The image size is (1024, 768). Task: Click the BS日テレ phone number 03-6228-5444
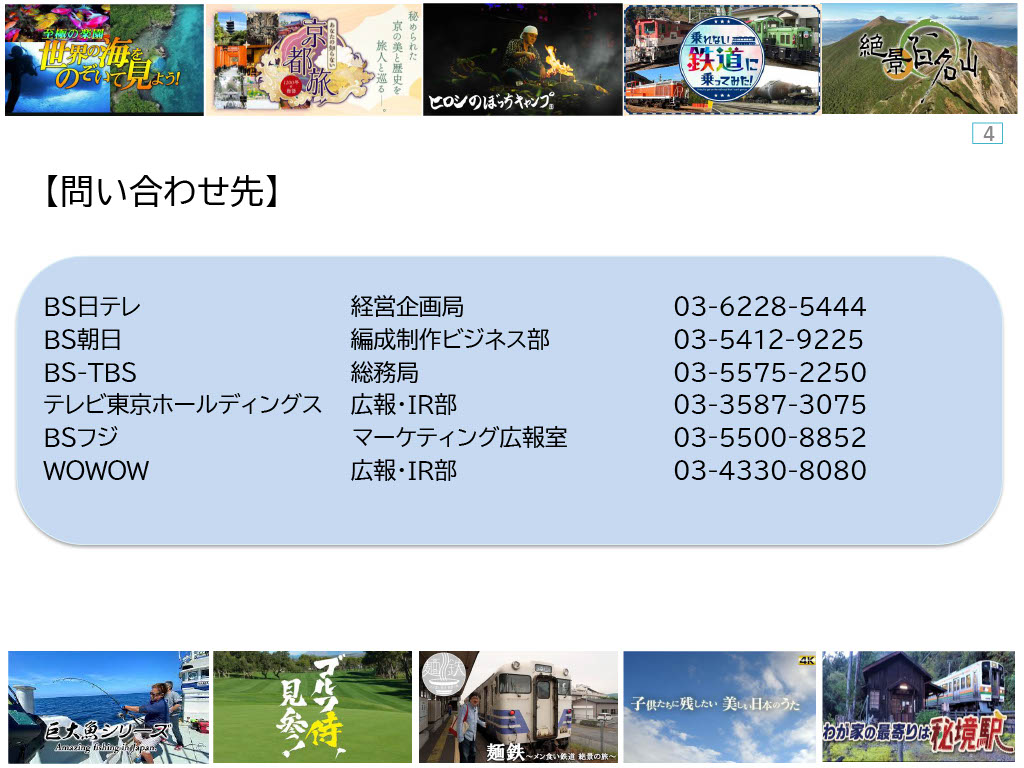pos(769,307)
